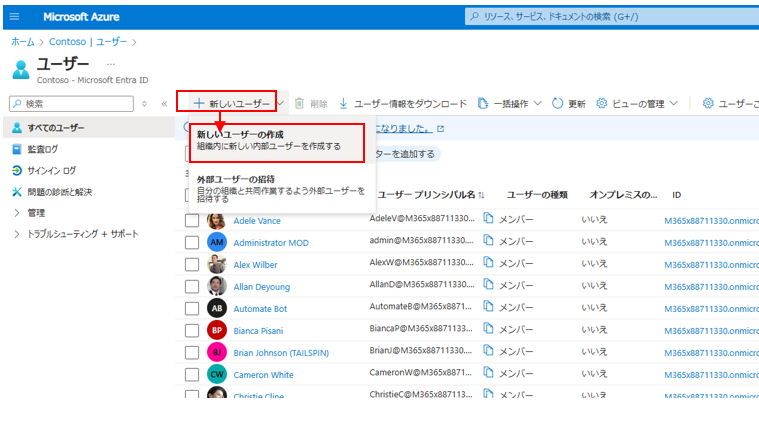Select Adele Vance's row checkbox

tap(192, 221)
